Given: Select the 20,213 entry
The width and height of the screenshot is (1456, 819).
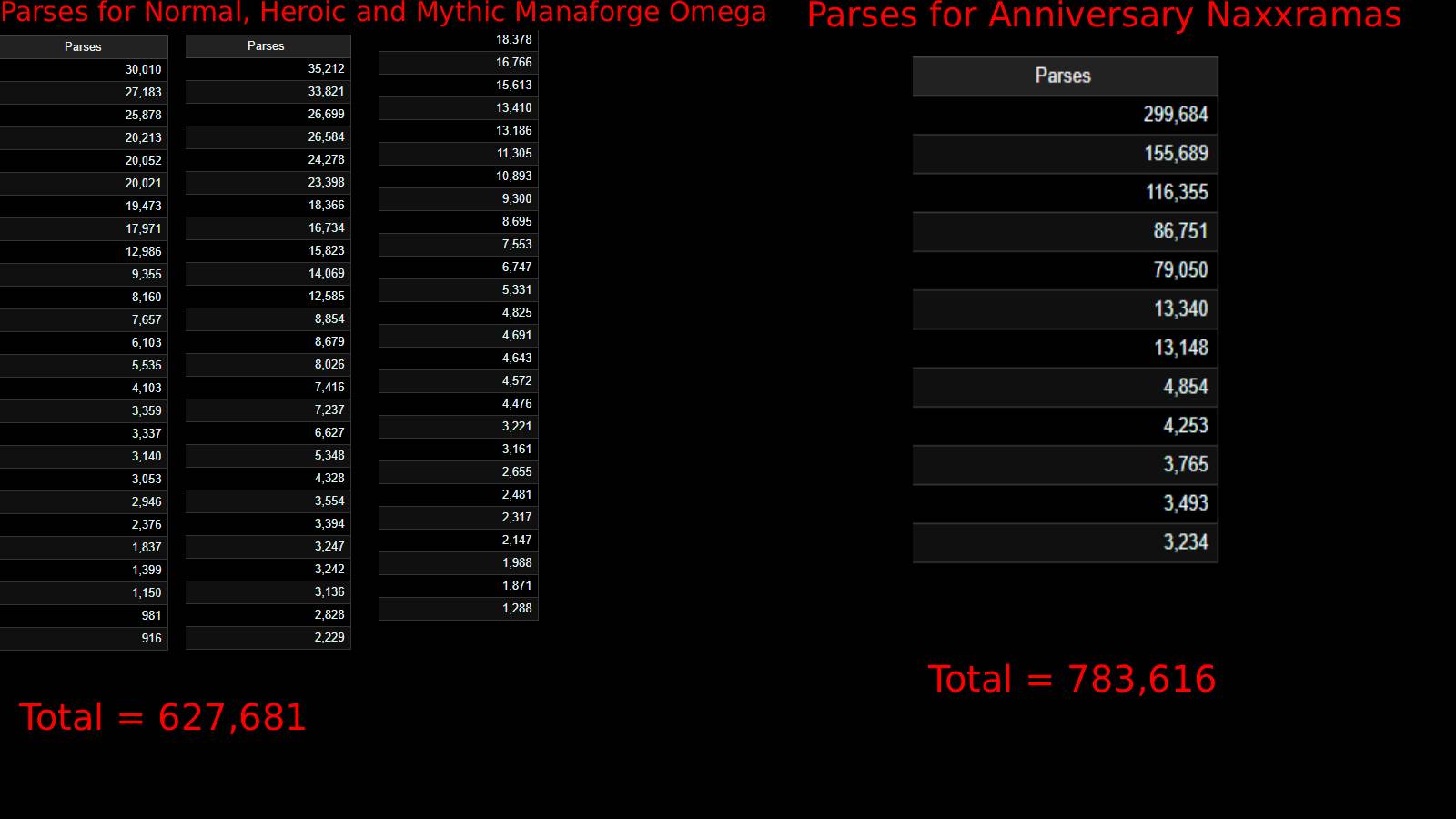Looking at the screenshot, I should [84, 137].
